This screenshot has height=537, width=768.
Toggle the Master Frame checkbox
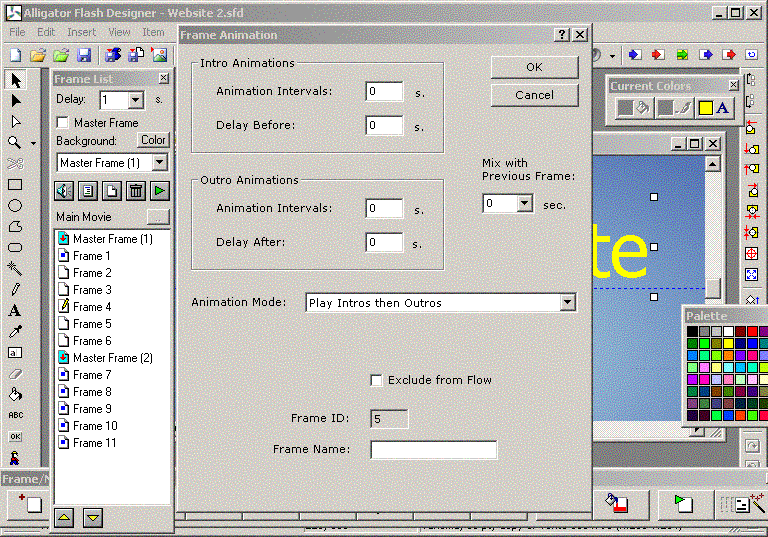click(x=62, y=122)
